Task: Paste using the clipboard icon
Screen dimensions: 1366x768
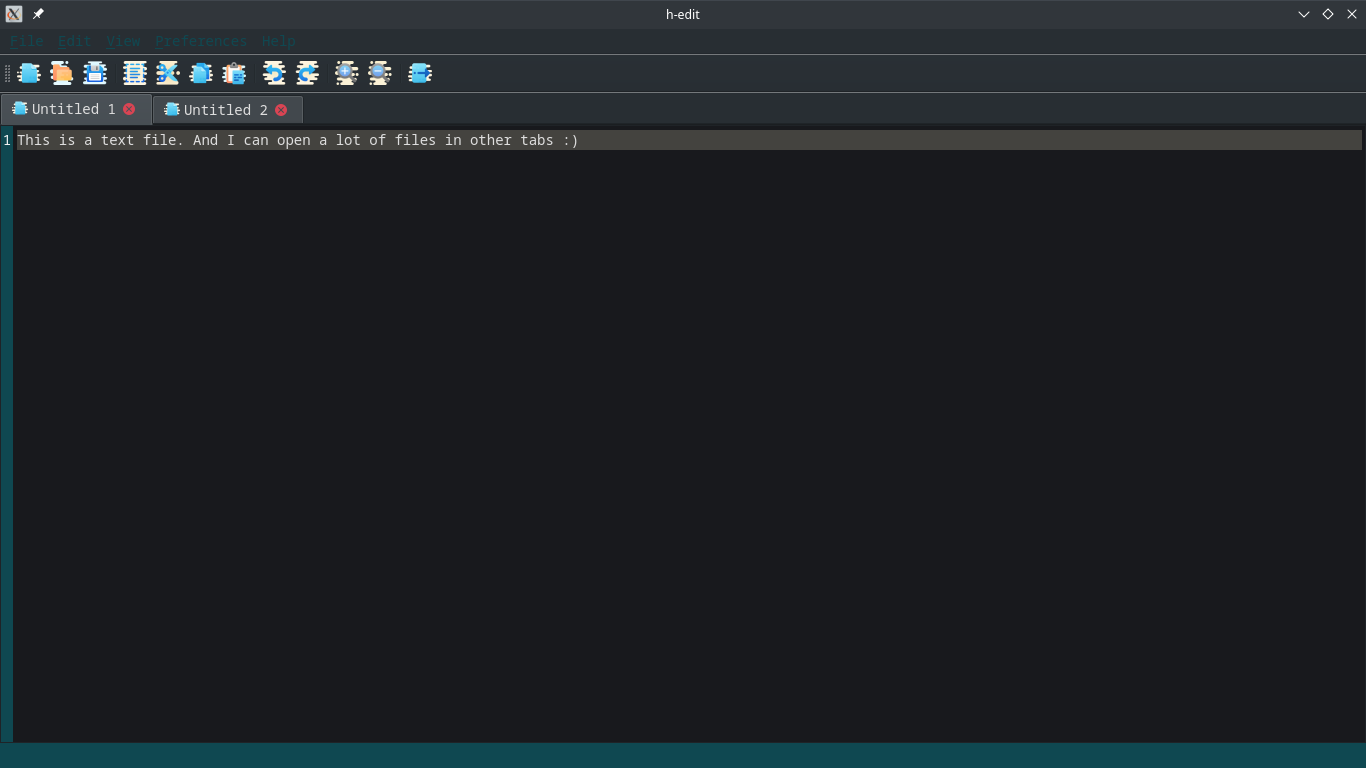Action: [234, 73]
